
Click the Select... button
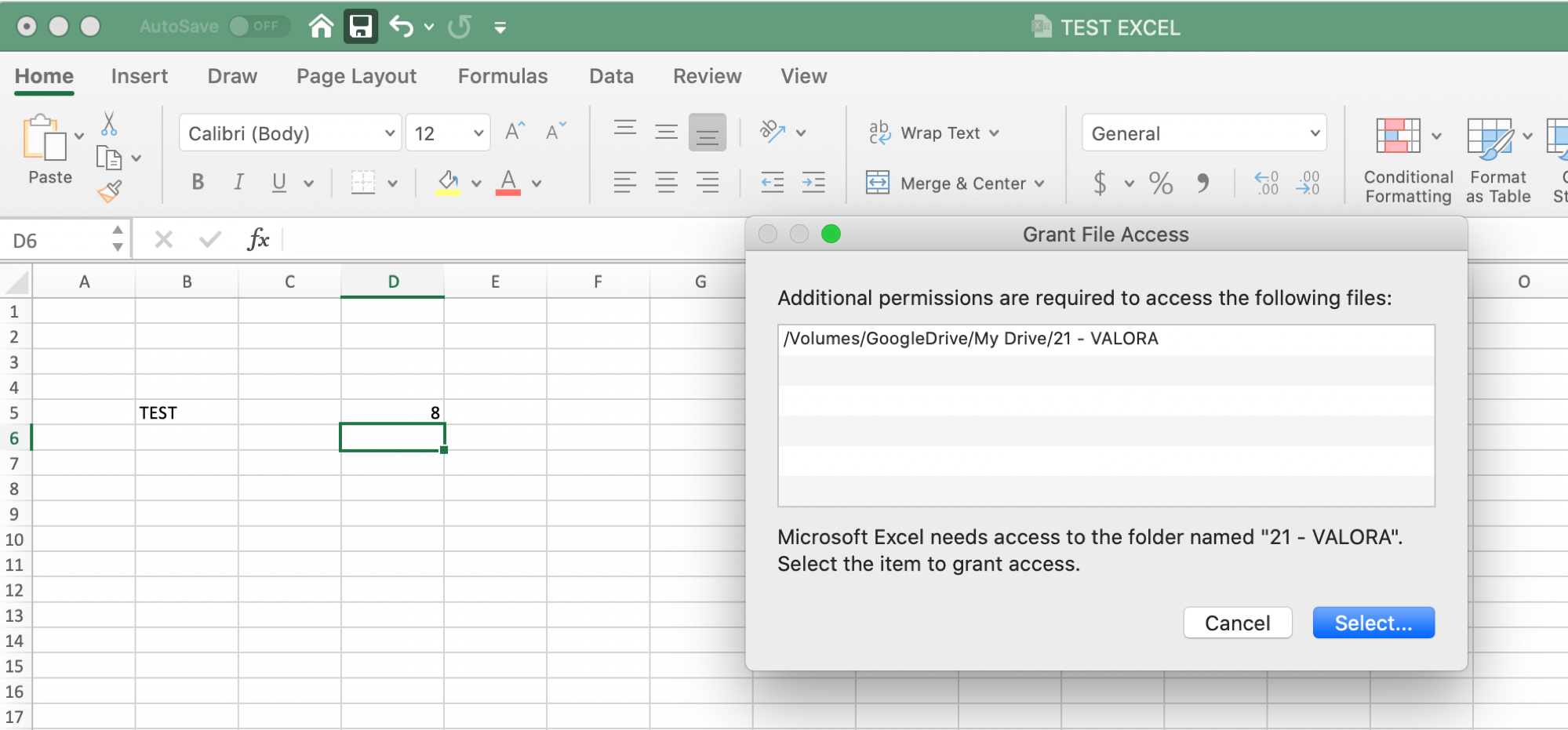point(1373,623)
